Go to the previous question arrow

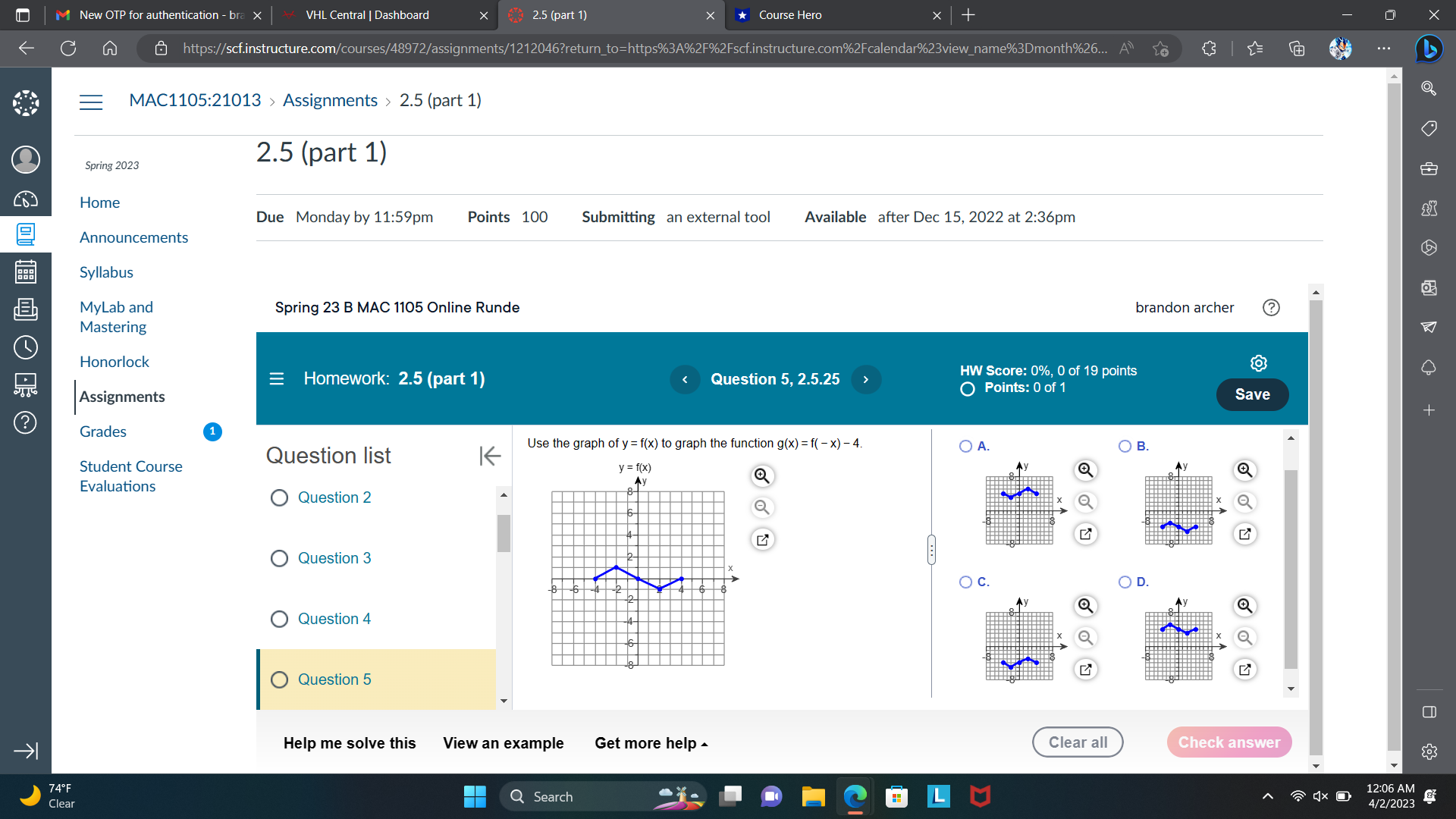(685, 379)
